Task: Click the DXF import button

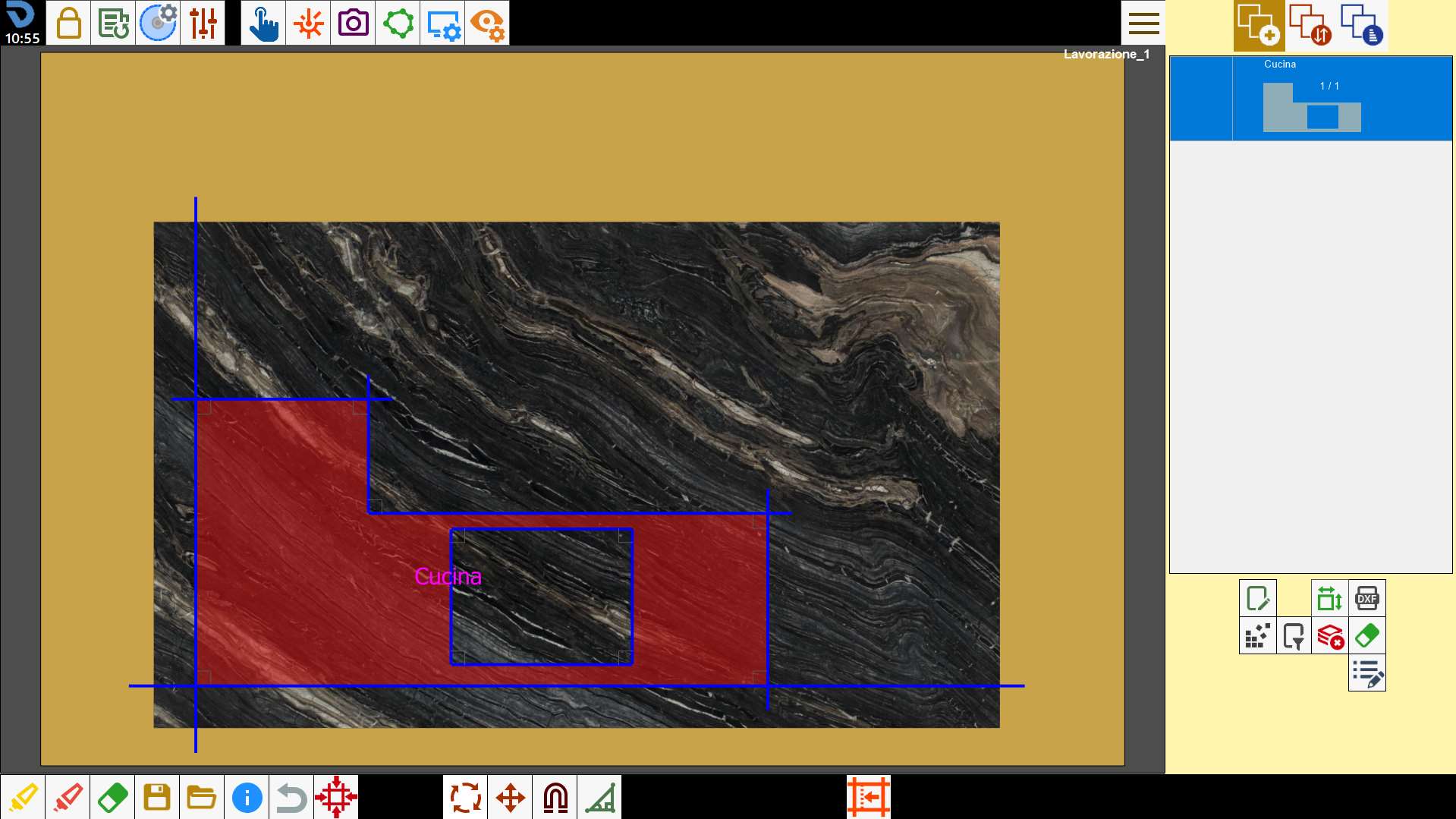Action: pos(1367,598)
